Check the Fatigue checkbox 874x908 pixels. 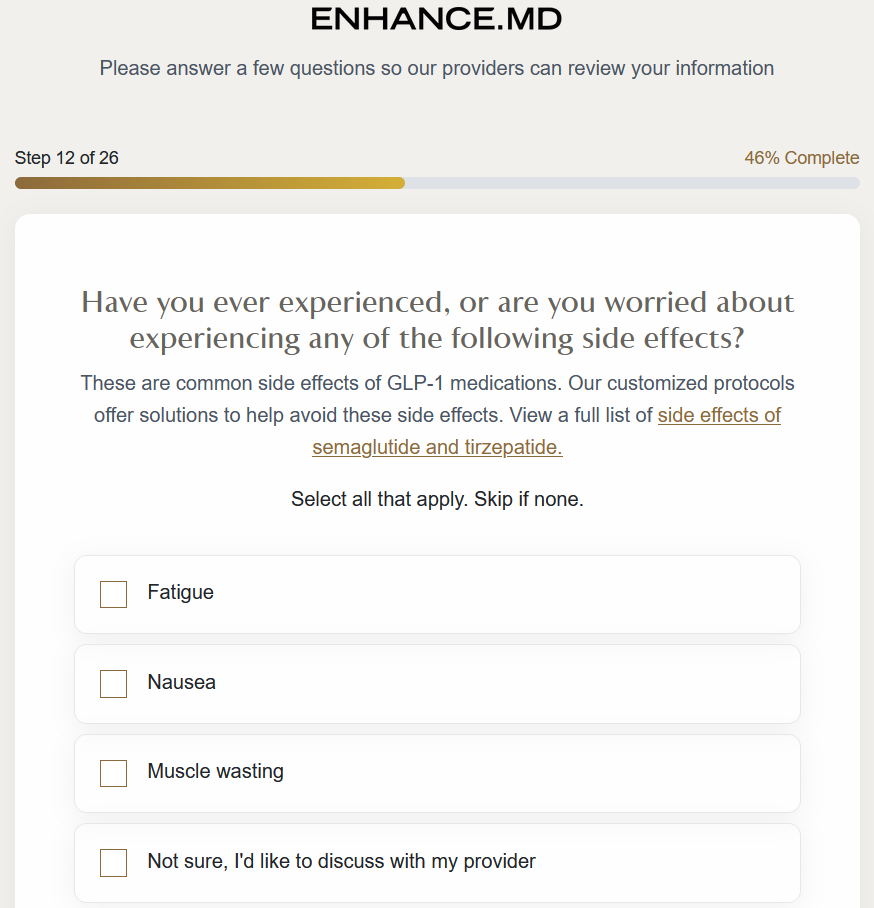click(x=114, y=594)
